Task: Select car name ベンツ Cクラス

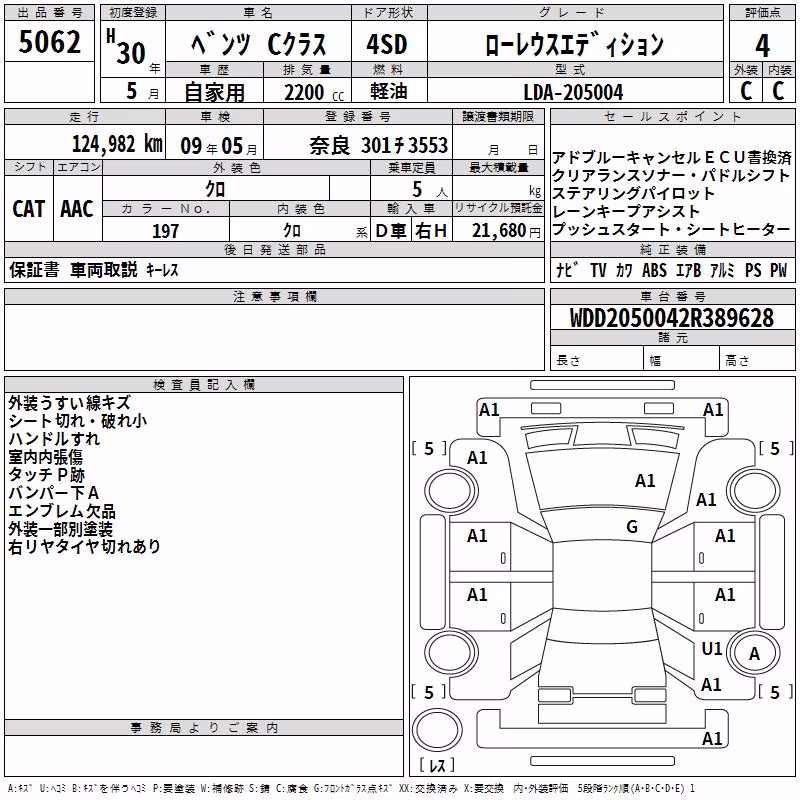Action: (x=259, y=44)
